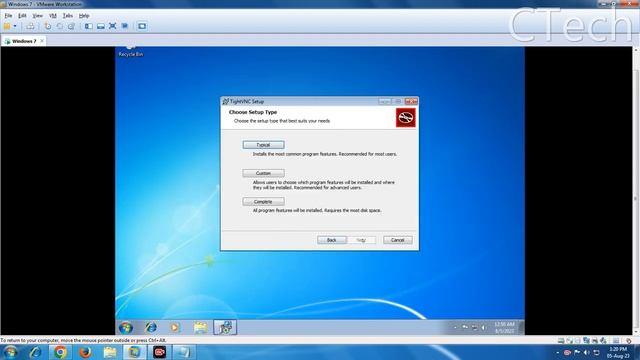This screenshot has width=640, height=360.
Task: Open the snapshot manager toolbar icon
Action: click(71, 26)
